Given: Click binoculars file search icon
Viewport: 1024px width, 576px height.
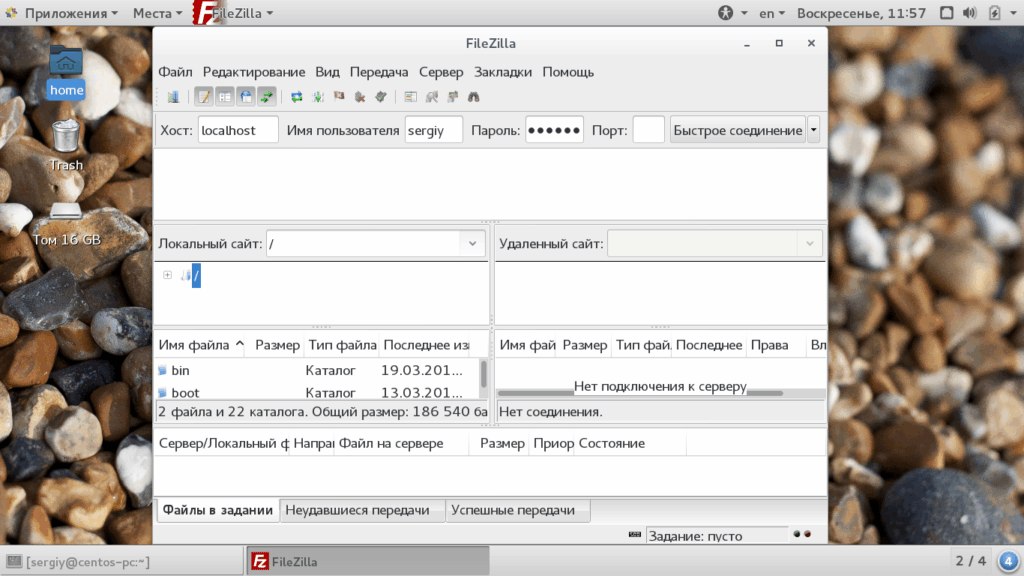Looking at the screenshot, I should pos(473,97).
